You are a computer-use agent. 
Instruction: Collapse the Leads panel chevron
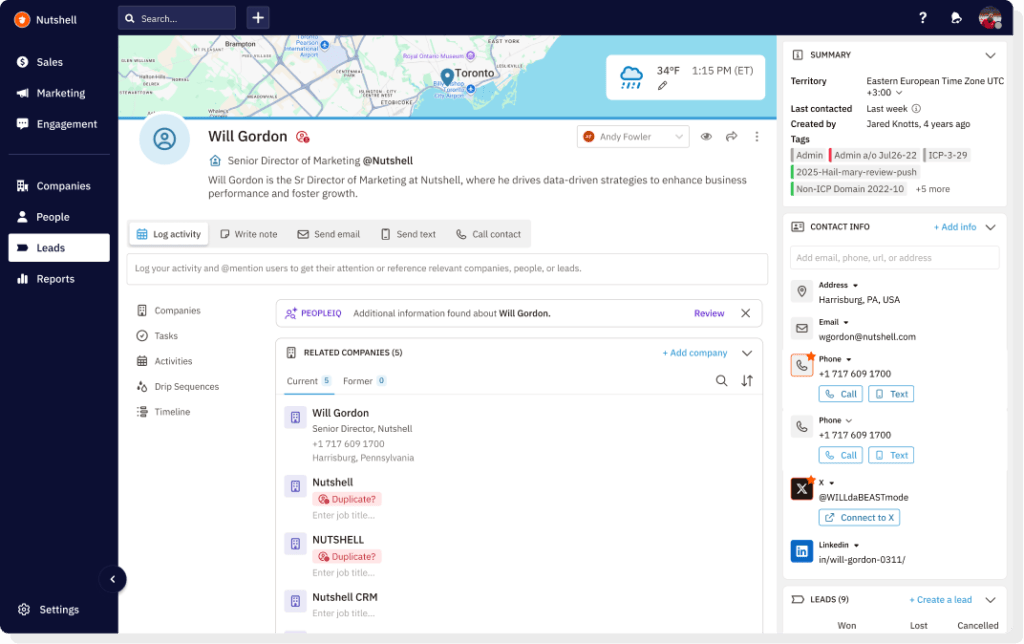pos(990,600)
